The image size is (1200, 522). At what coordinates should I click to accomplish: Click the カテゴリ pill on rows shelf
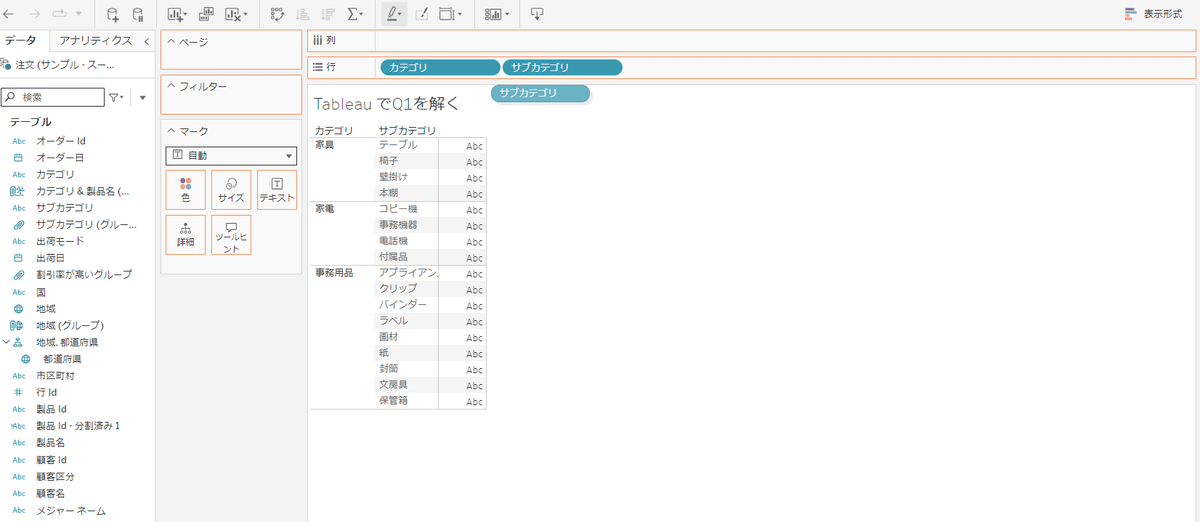[440, 68]
